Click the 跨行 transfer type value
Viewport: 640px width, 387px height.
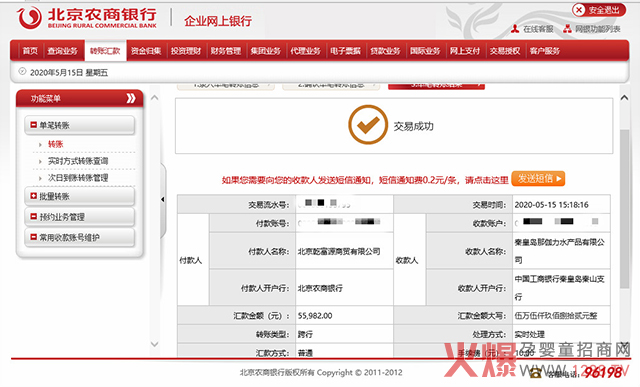coord(305,334)
